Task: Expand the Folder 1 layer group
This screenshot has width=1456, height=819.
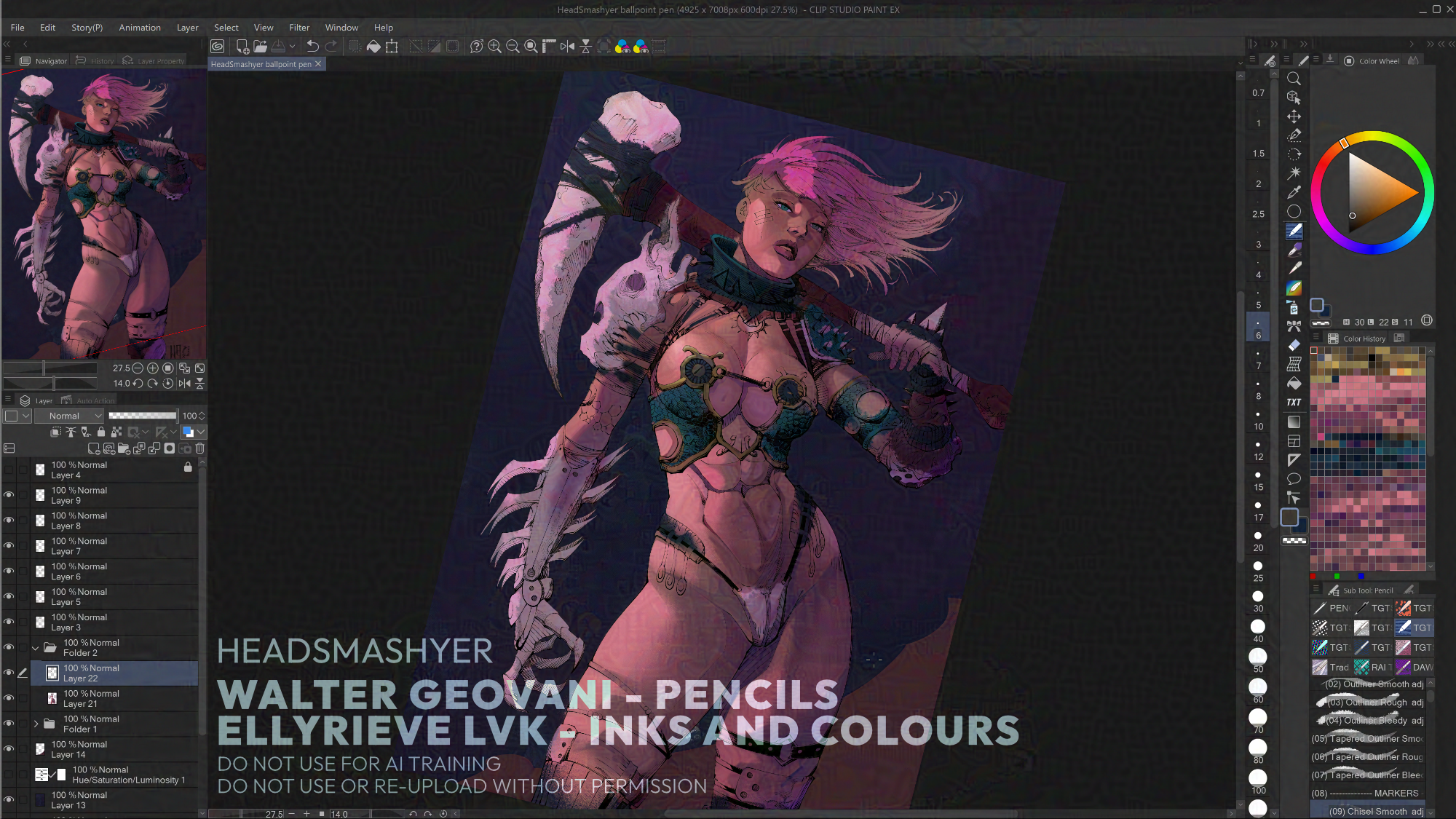Action: click(x=36, y=724)
